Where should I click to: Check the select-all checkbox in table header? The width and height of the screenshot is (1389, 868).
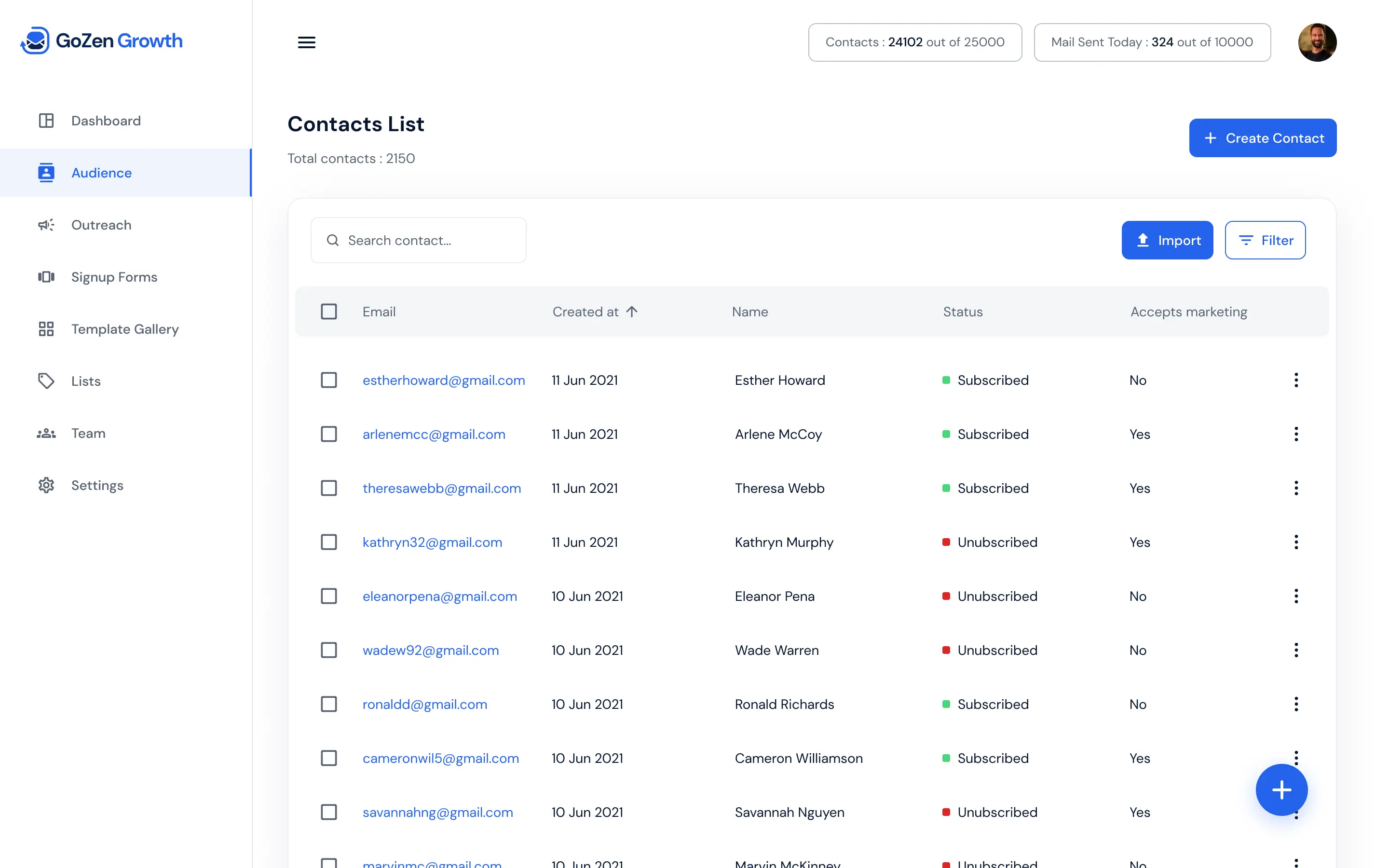[x=329, y=311]
